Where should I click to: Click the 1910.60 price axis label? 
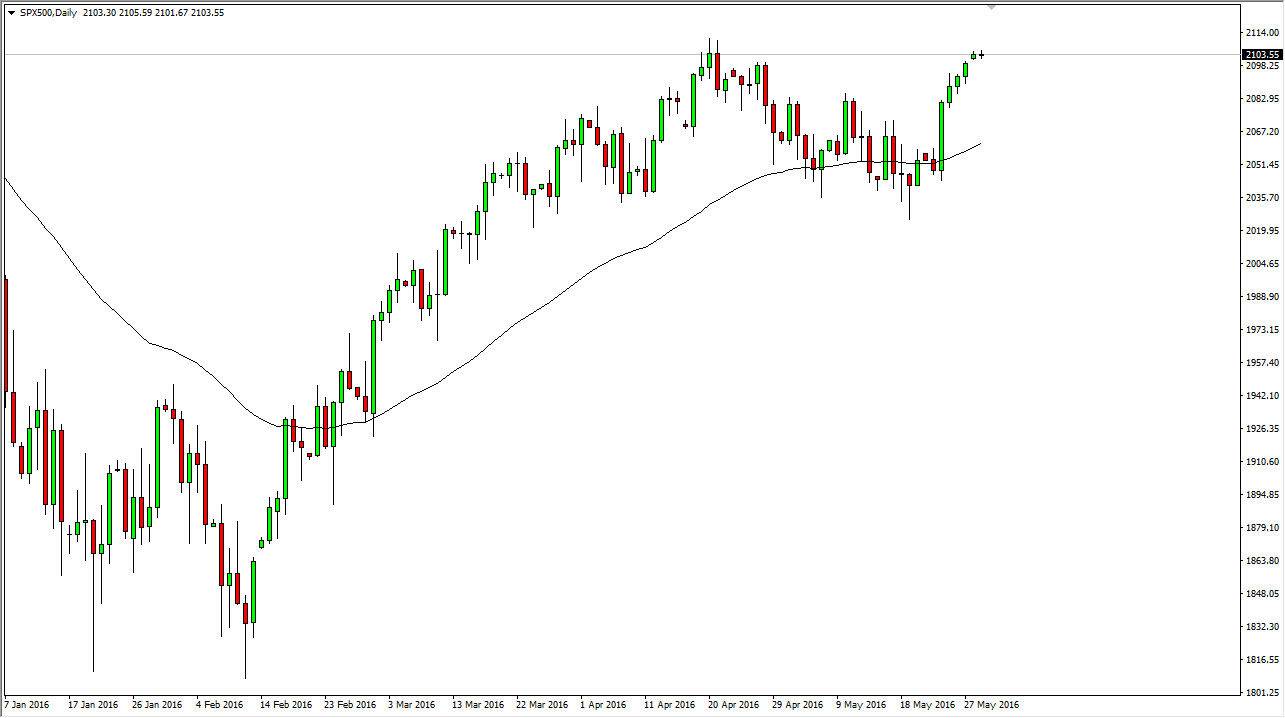1262,462
